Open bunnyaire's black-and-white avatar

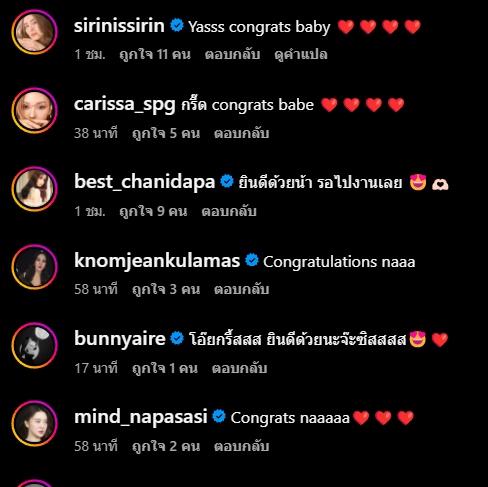point(34,345)
